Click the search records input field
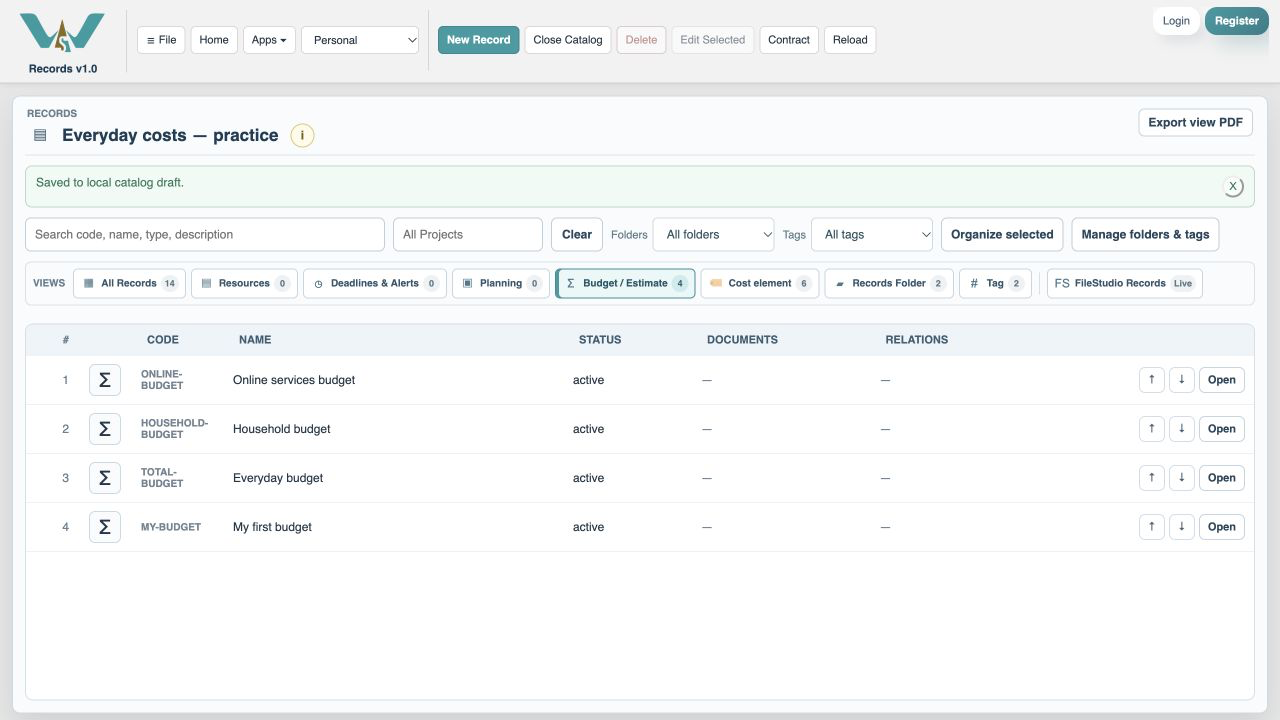The height and width of the screenshot is (720, 1280). [205, 235]
